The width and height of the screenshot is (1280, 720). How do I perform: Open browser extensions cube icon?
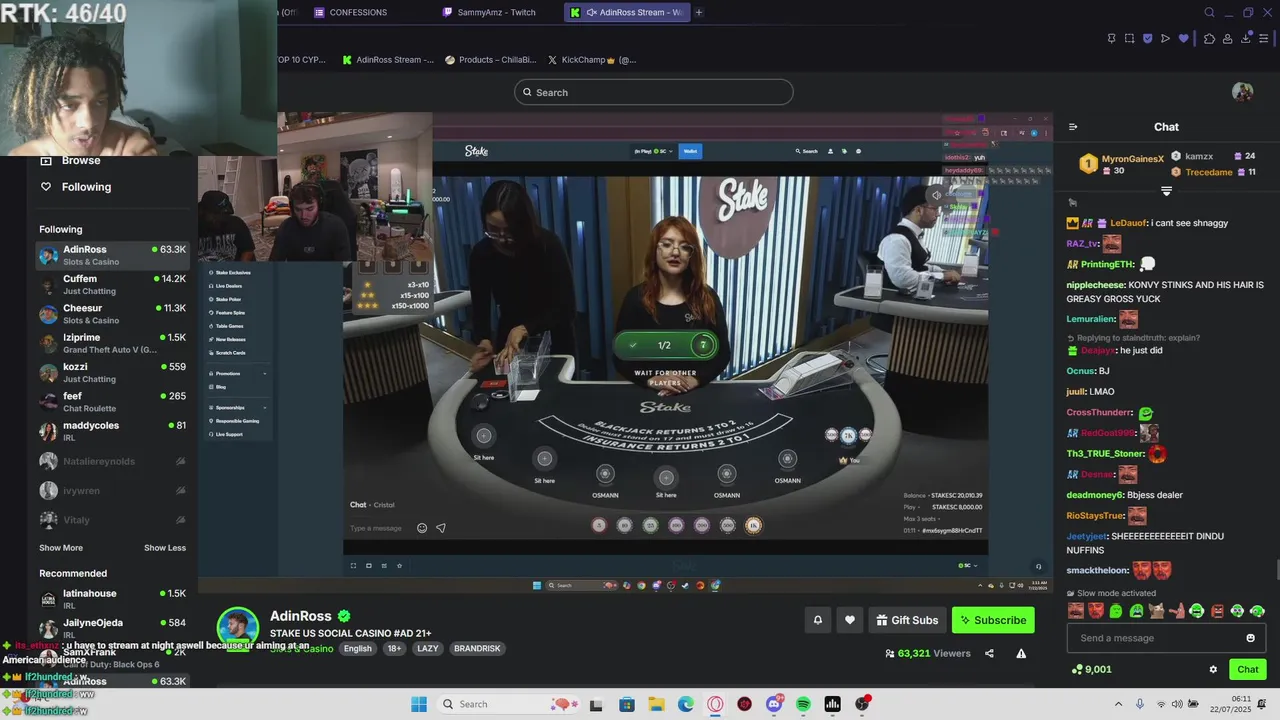[1209, 38]
